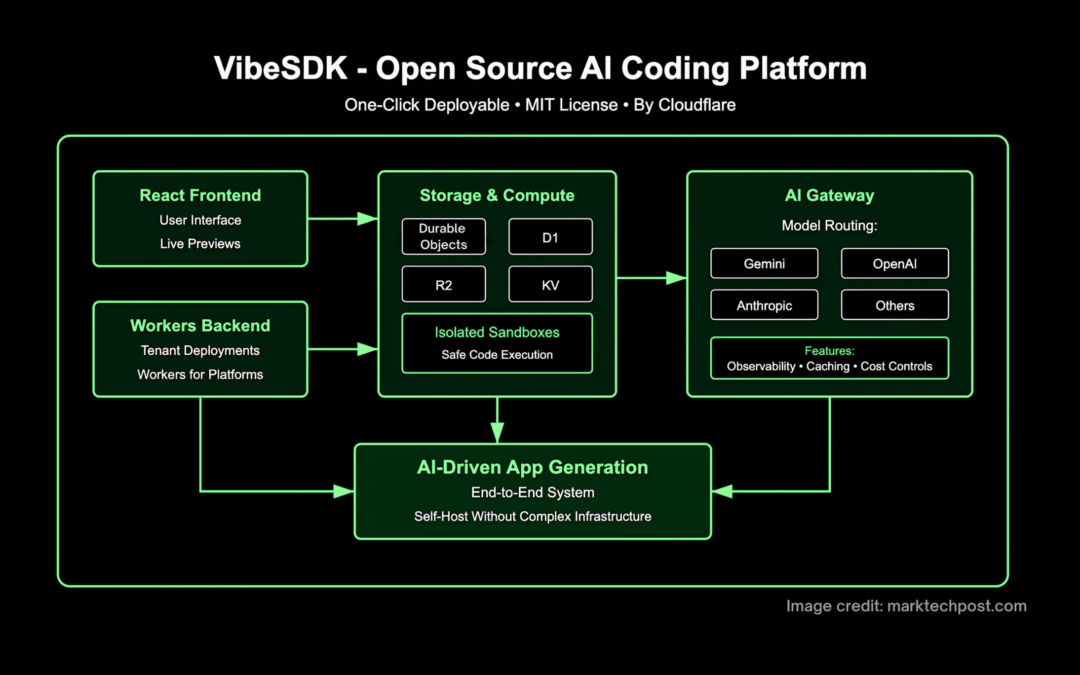Click the "Workers Backend" heading
1080x675 pixels.
200,325
